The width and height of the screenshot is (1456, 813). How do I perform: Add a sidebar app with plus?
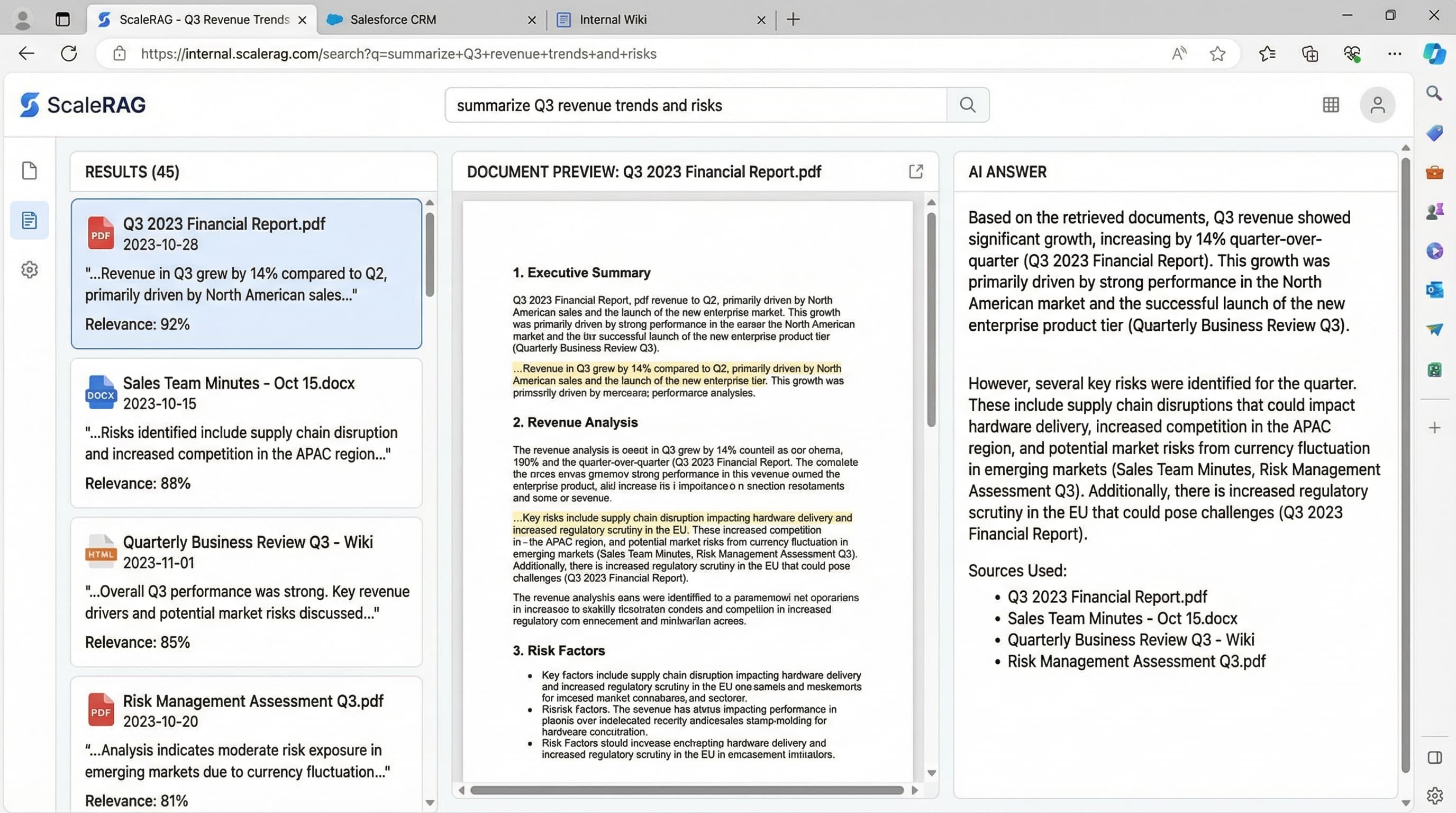(x=1434, y=428)
